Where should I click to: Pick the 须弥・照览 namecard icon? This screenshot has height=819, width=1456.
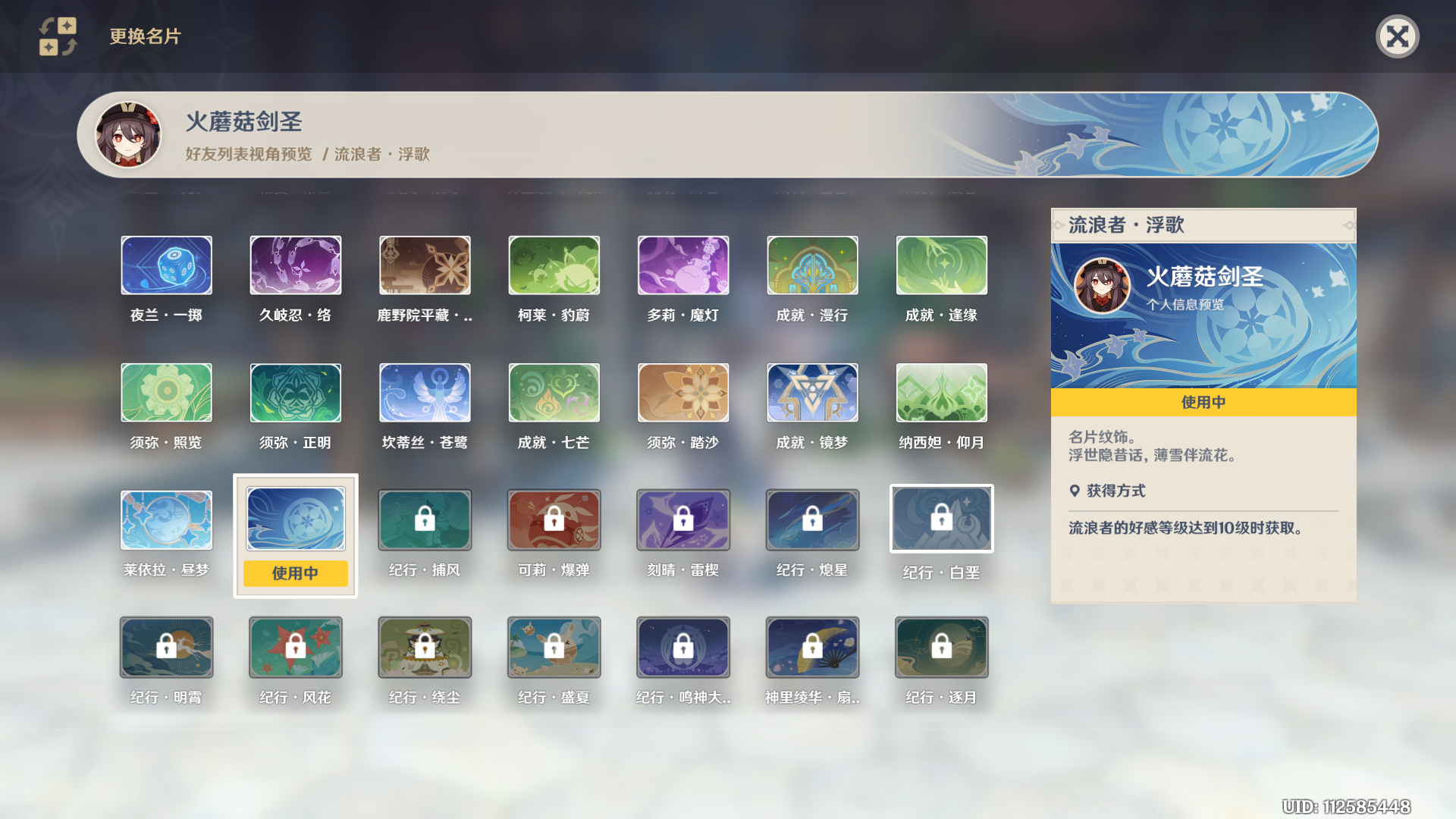click(166, 393)
